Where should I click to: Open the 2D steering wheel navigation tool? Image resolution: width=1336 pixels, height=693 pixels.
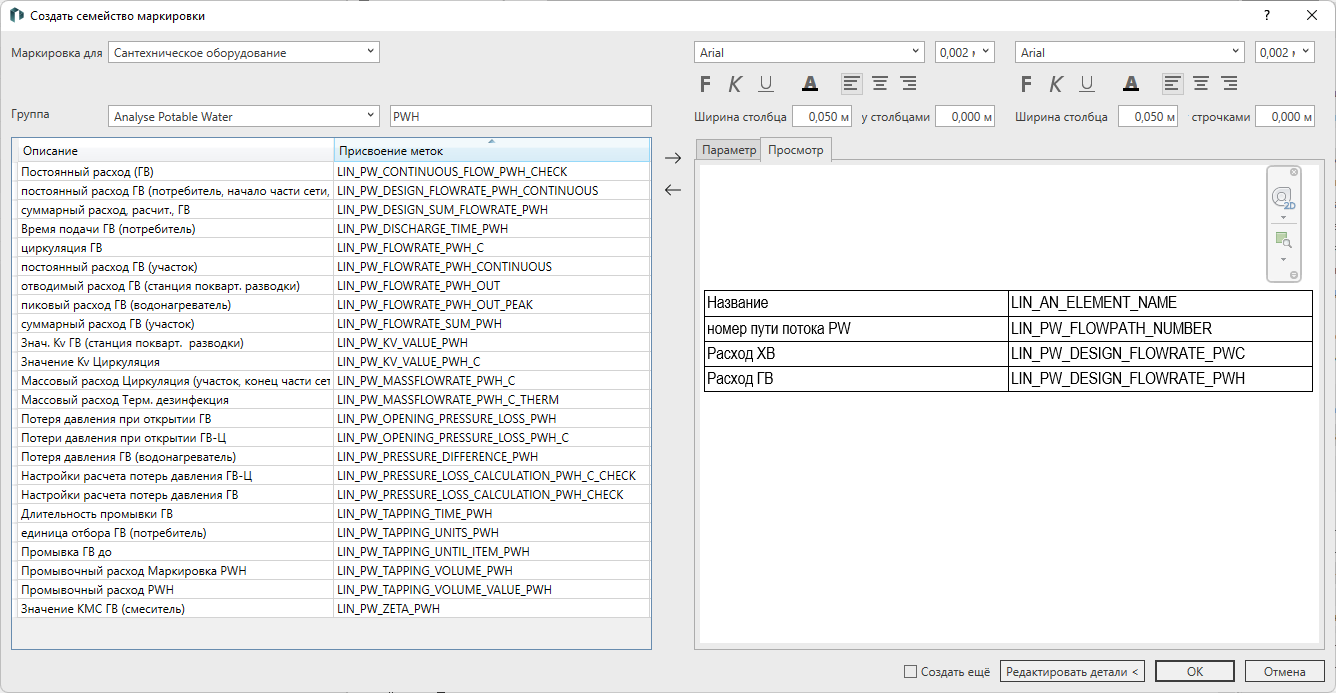pos(1282,198)
